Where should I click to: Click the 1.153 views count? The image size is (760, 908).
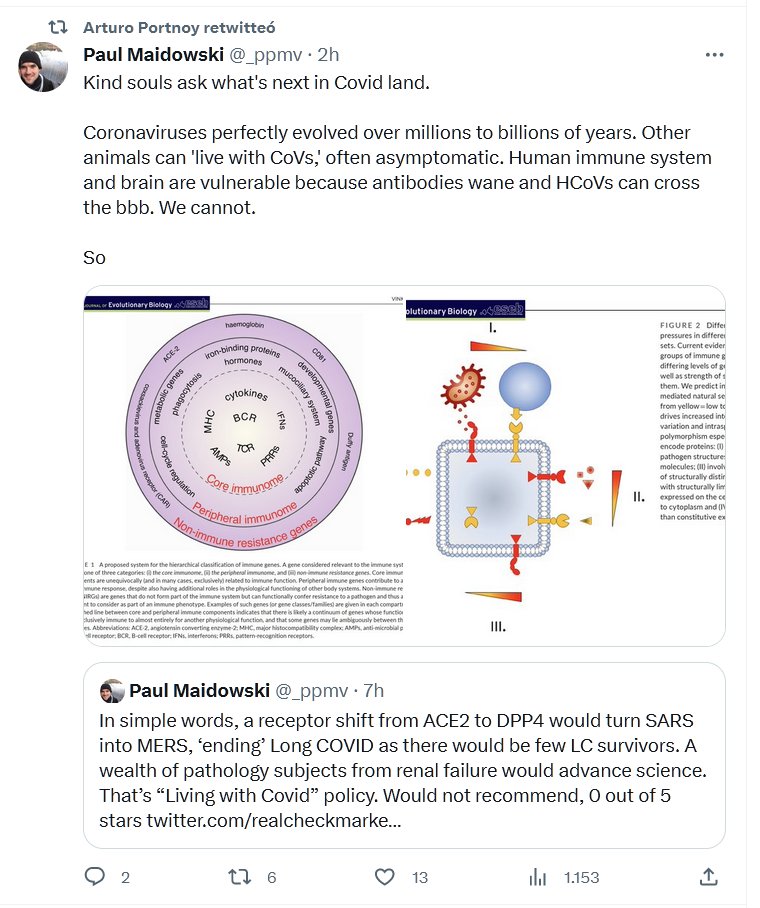581,877
